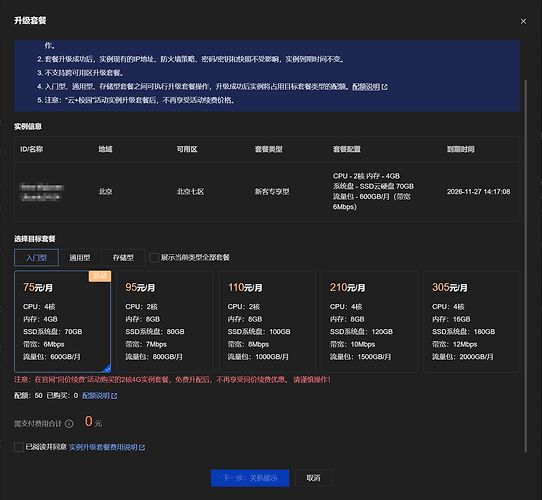Click 北京七区 availability zone cell
Image resolution: width=542 pixels, height=500 pixels.
[x=190, y=192]
